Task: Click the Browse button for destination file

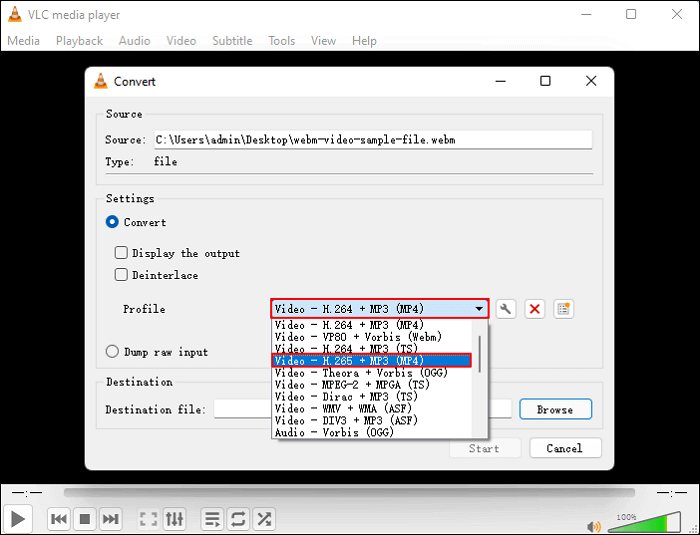Action: [554, 409]
